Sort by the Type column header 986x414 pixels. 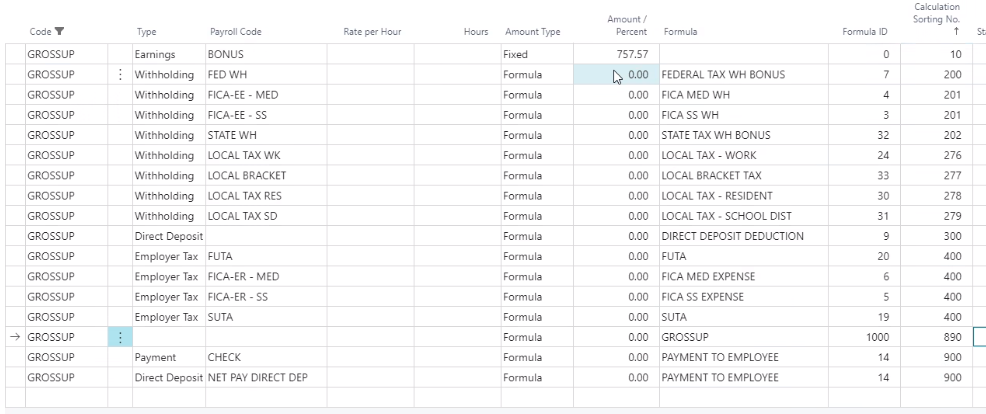[x=147, y=31]
